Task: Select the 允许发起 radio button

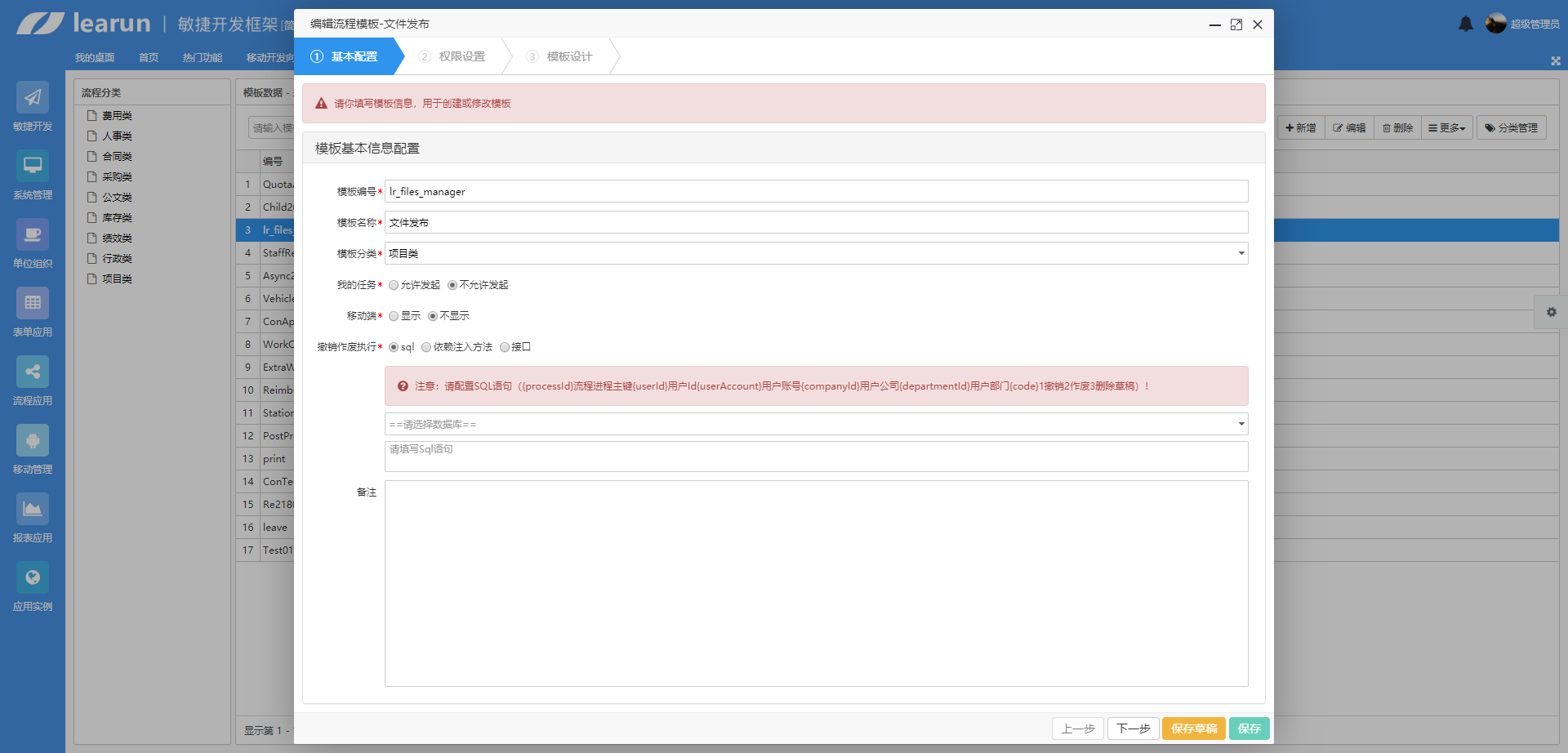Action: tap(394, 285)
